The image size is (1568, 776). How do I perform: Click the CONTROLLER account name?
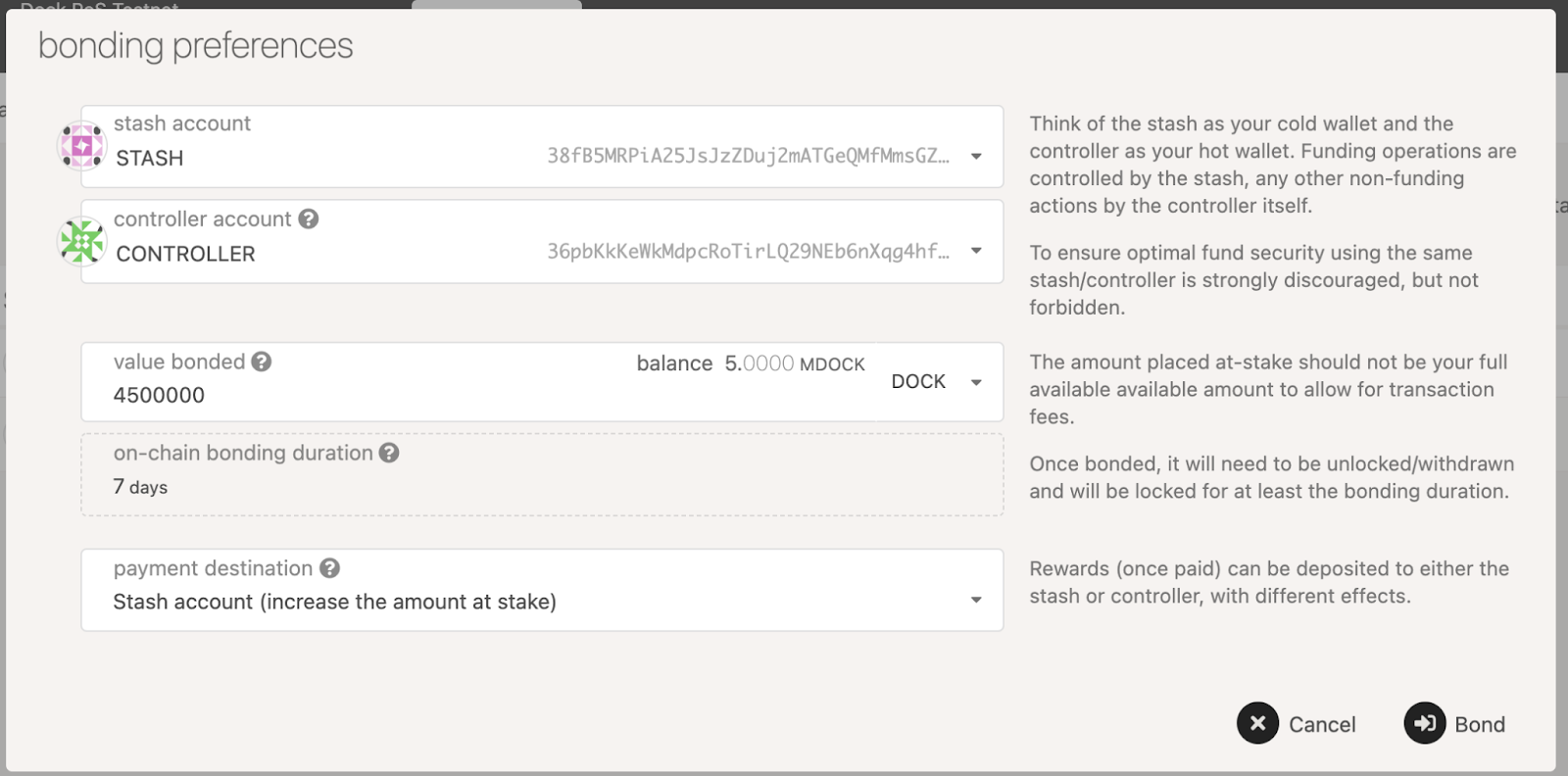pyautogui.click(x=185, y=254)
